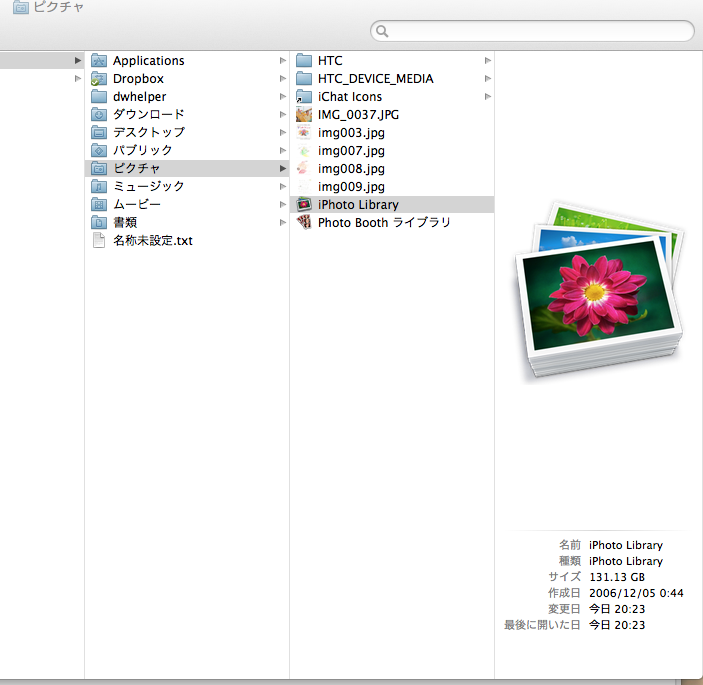Image resolution: width=703 pixels, height=685 pixels.
Task: Click the creation date 2006/12/05 0:44
Action: (x=636, y=593)
